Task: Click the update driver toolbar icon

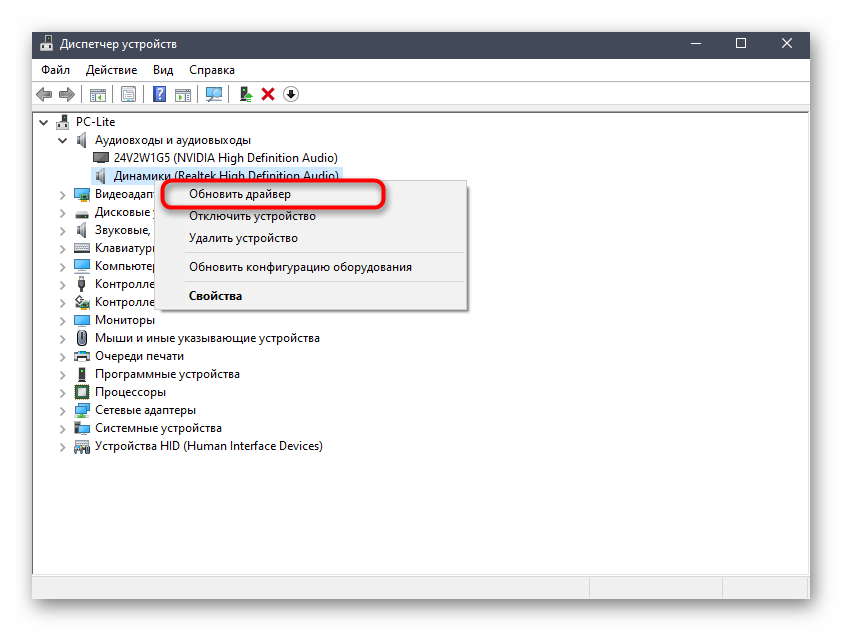Action: [245, 94]
